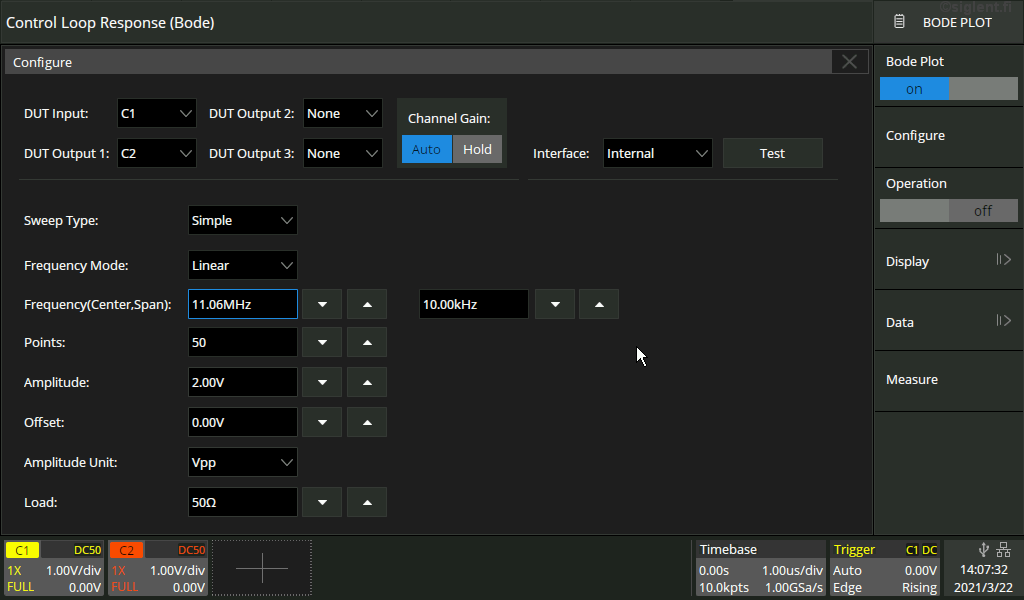Viewport: 1024px width, 600px height.
Task: Toggle the Bode Plot on switch
Action: pos(948,89)
